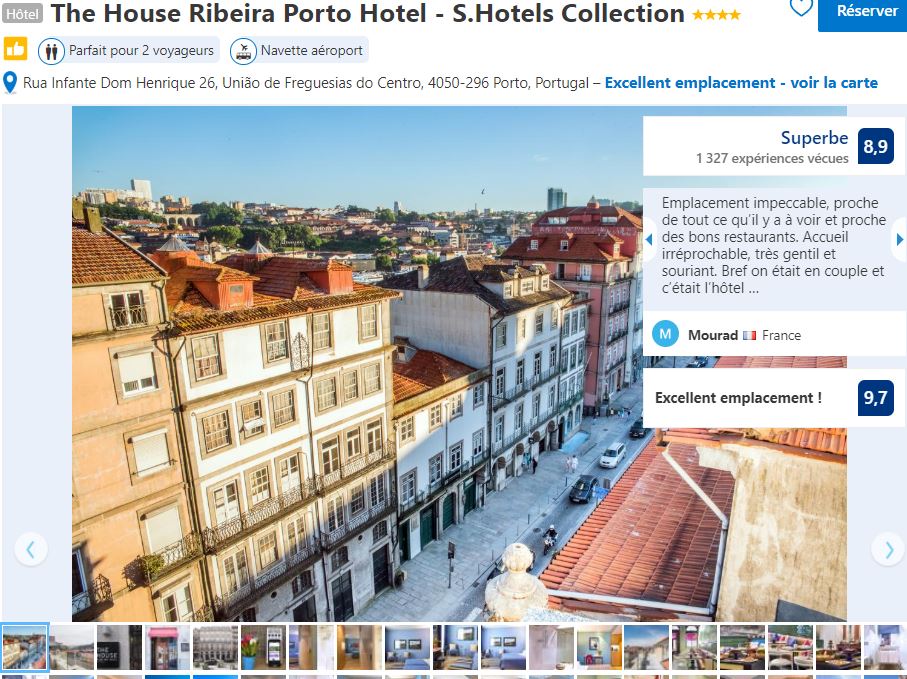This screenshot has width=907, height=679.
Task: Go to previous guest review arrow
Action: [650, 239]
